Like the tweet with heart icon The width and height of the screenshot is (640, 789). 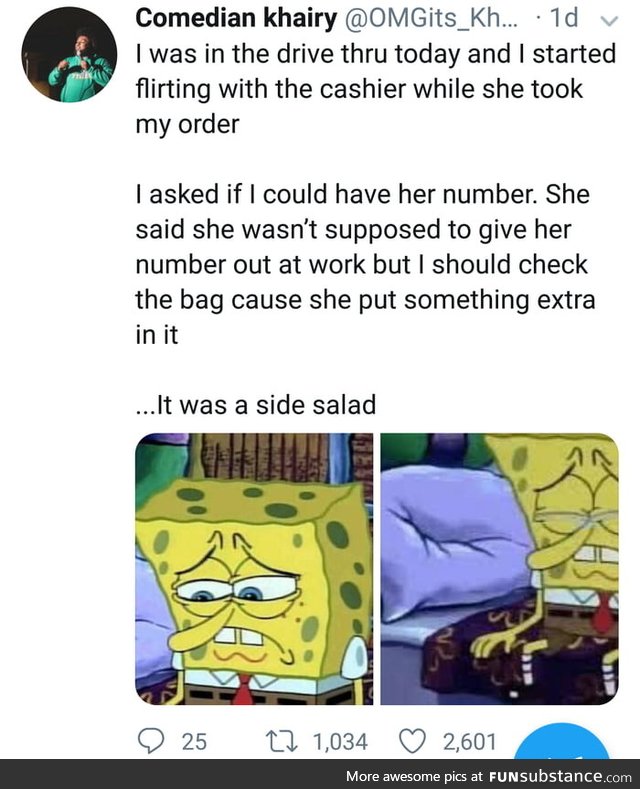point(413,741)
